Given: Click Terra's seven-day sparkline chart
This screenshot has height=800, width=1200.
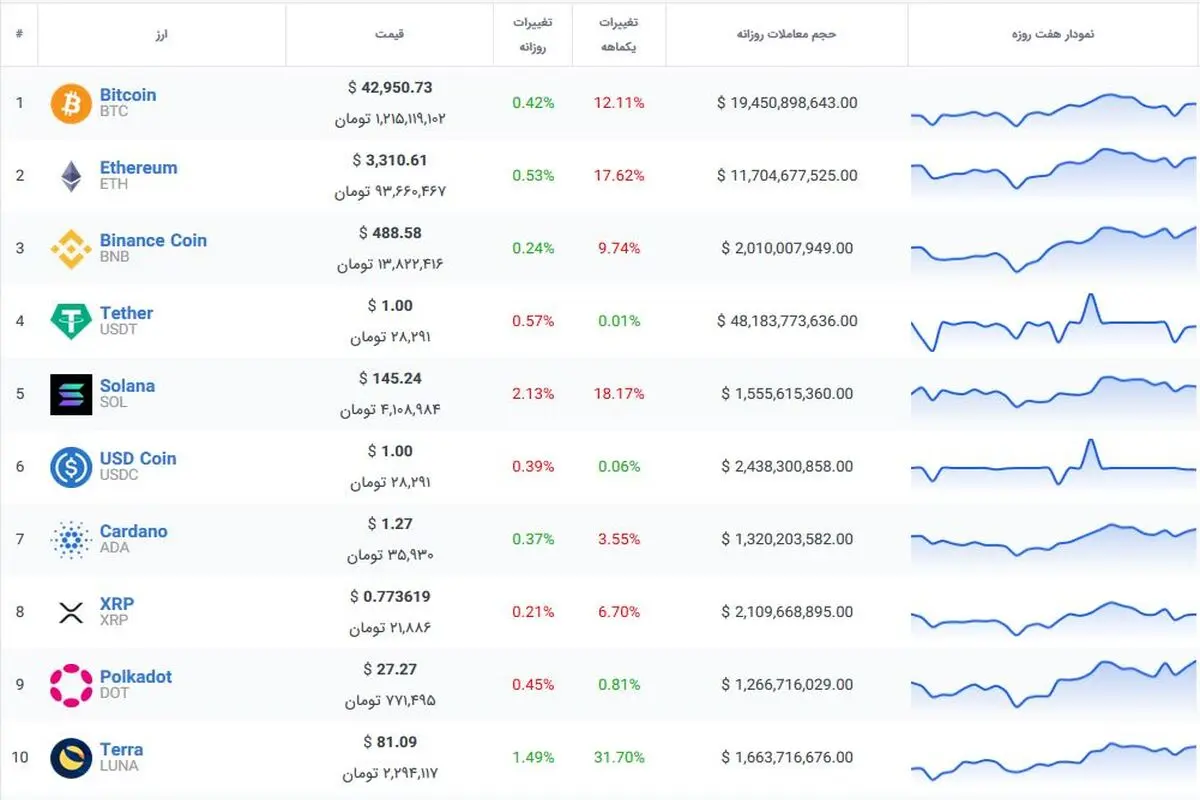Looking at the screenshot, I should tap(1053, 760).
